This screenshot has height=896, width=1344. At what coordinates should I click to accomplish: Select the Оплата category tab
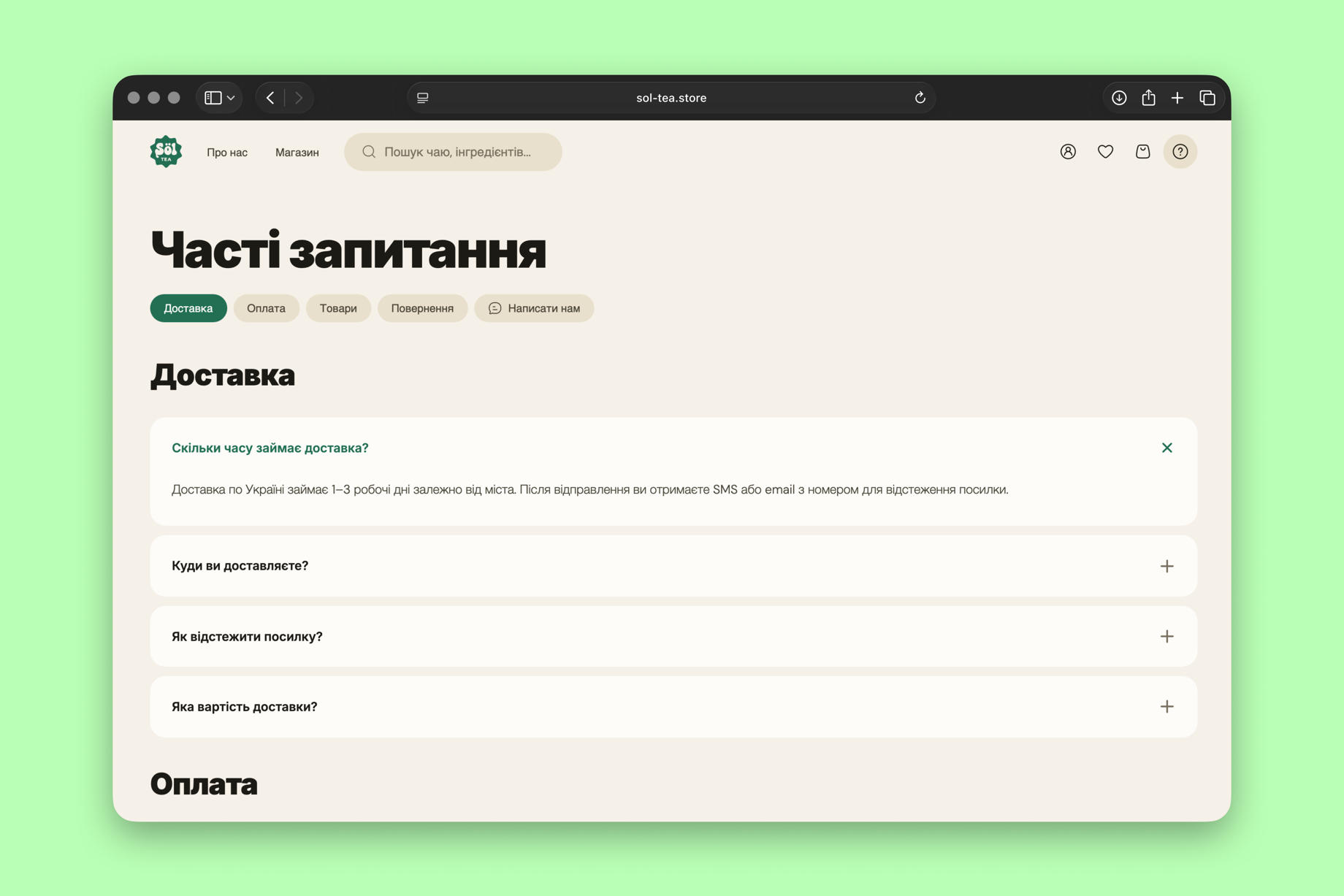pos(266,308)
